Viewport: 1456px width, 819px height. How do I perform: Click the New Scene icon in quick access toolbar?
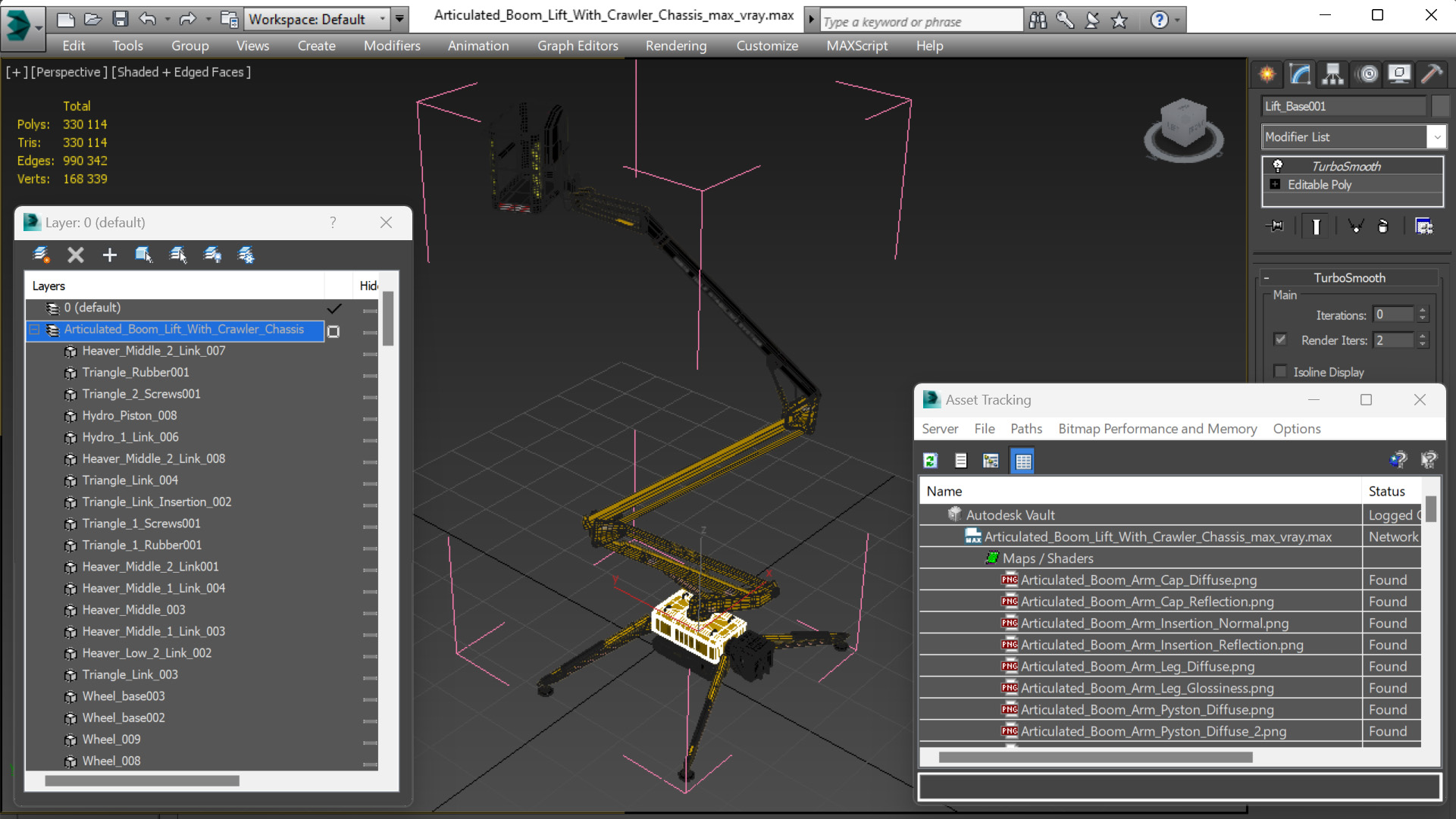[66, 19]
